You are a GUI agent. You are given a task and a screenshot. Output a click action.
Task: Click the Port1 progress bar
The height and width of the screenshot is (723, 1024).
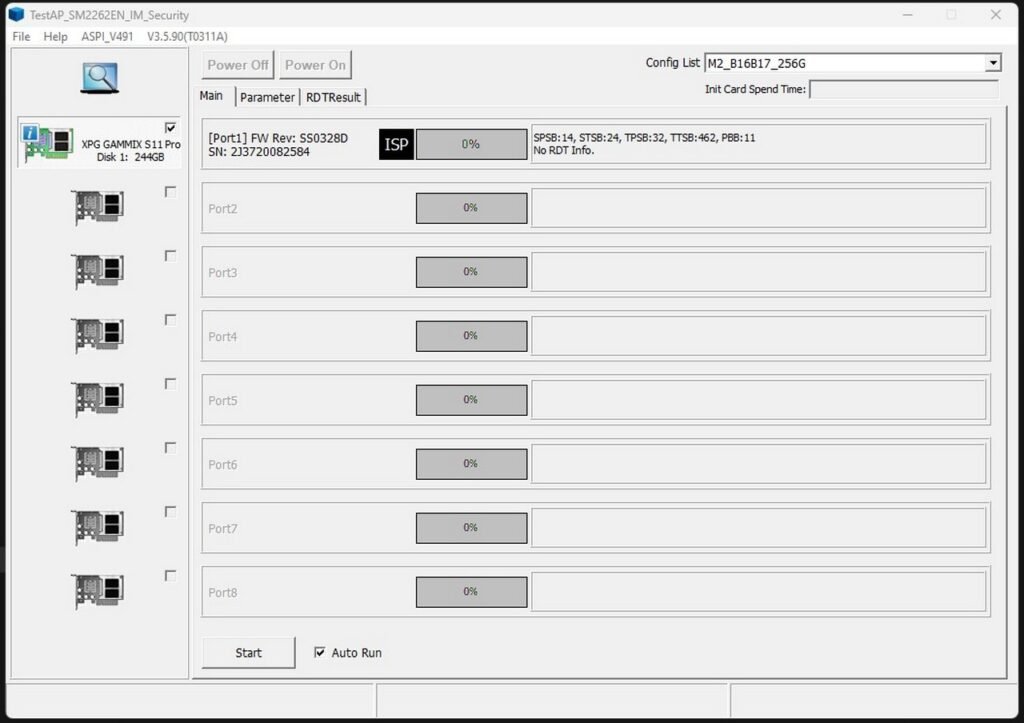(x=471, y=144)
